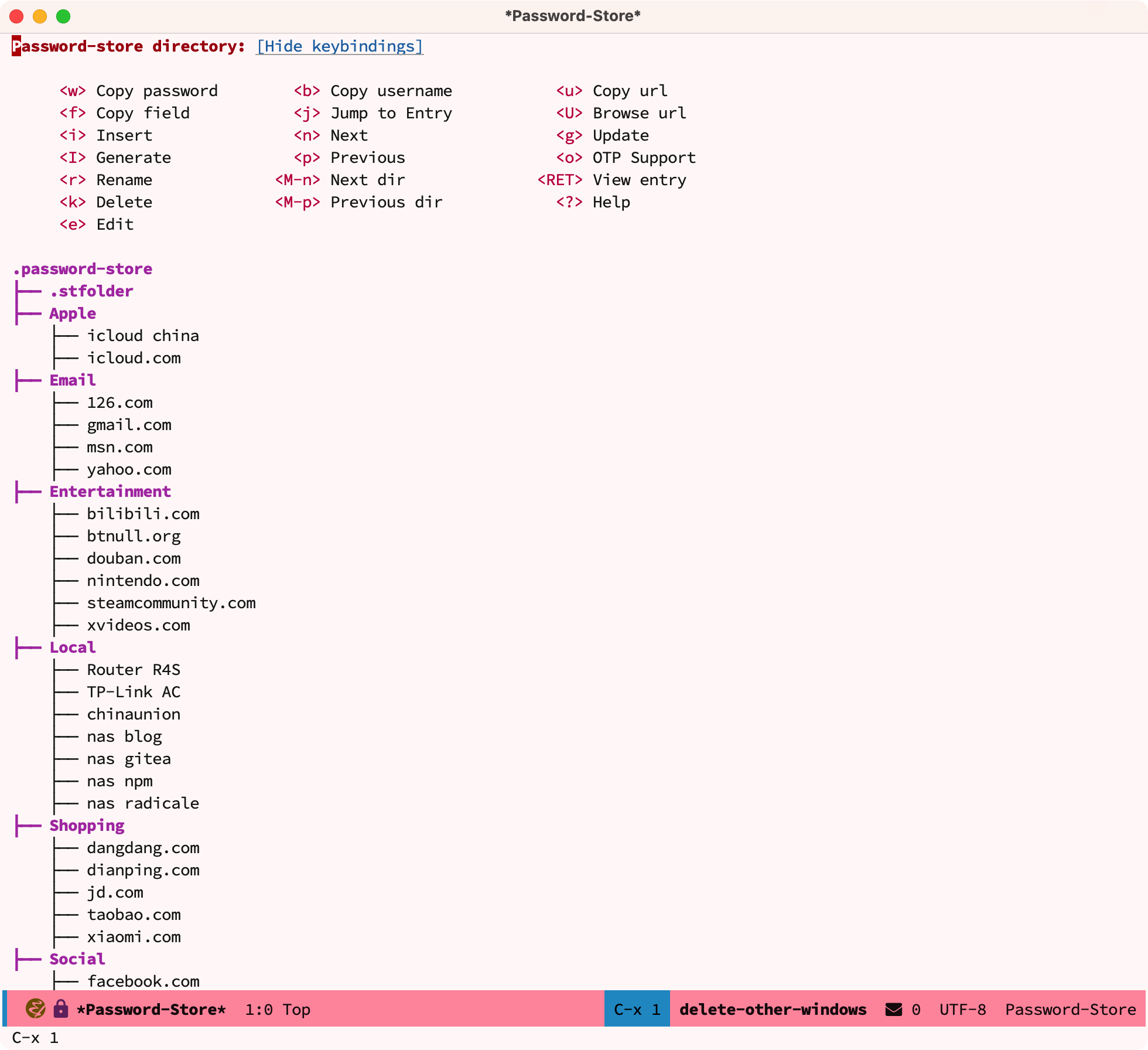
Task: Open the nas blog entry
Action: coord(124,737)
